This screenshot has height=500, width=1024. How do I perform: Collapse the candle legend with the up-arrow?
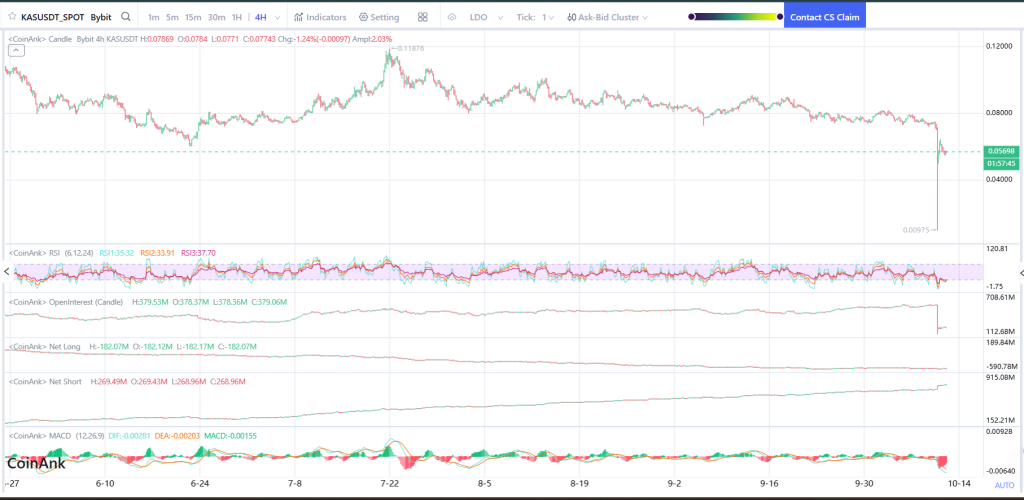(x=16, y=48)
